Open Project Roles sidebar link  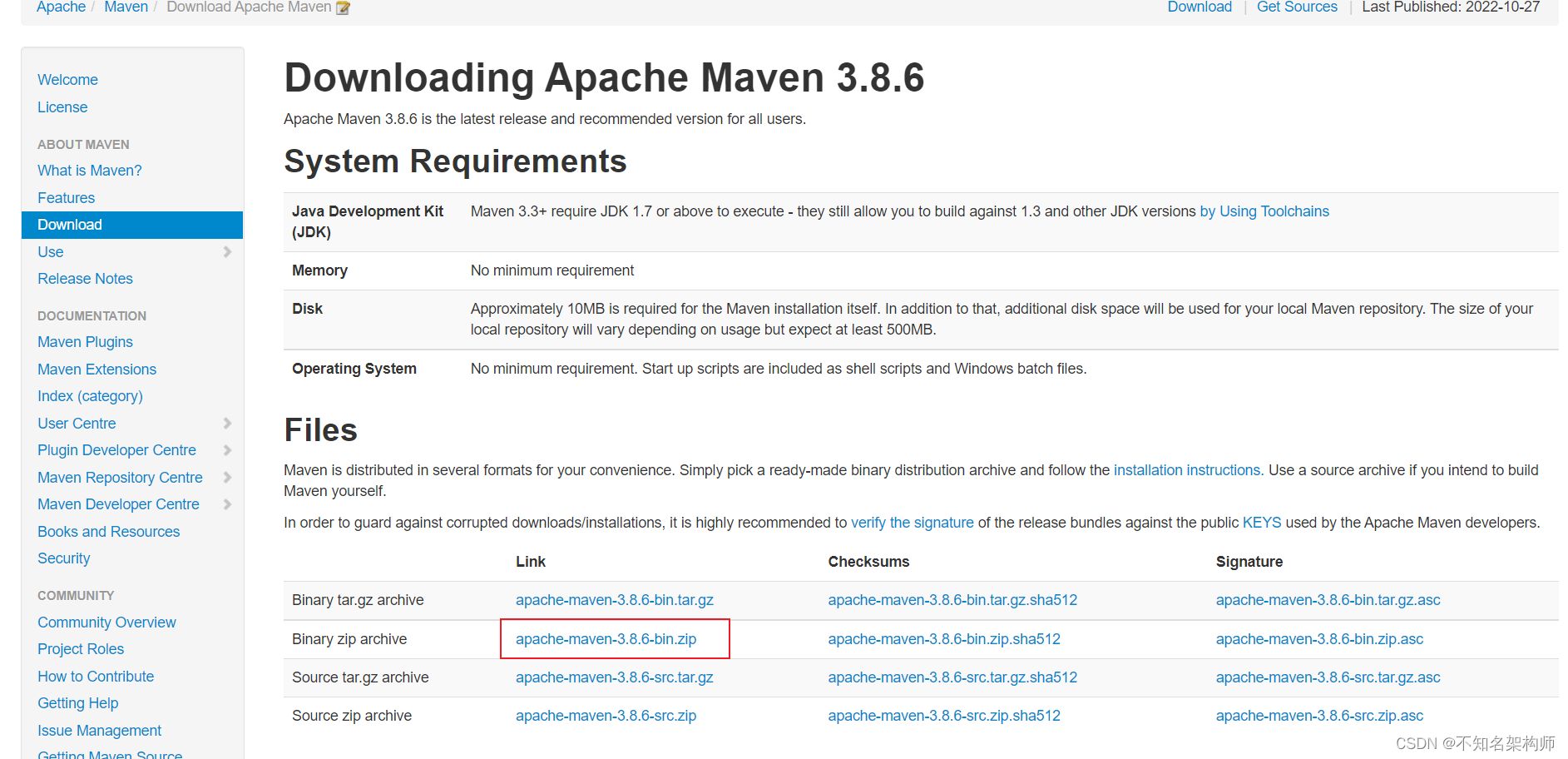coord(81,649)
